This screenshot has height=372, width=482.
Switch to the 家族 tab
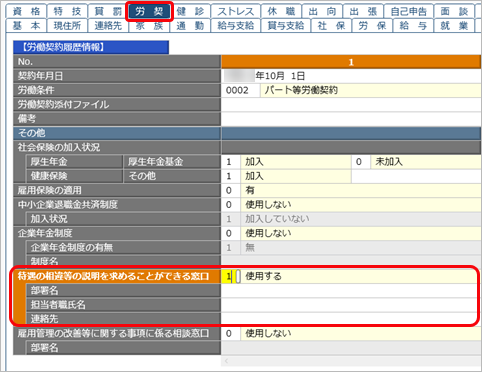[149, 26]
